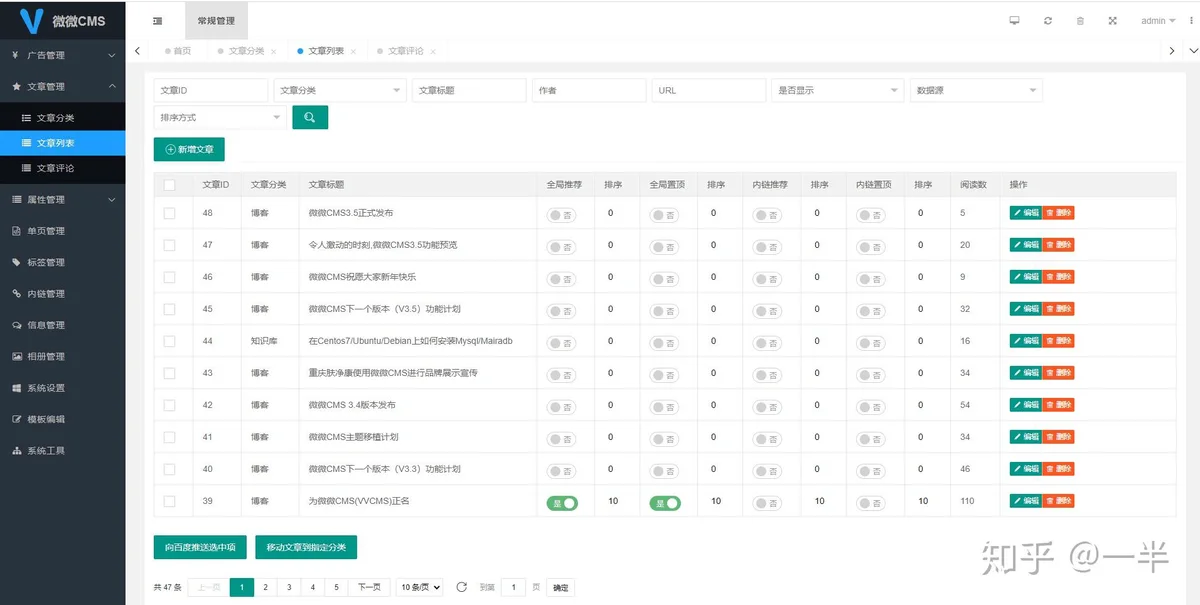
Task: Turn on 内链推荐 for article 47
Action: pyautogui.click(x=768, y=246)
